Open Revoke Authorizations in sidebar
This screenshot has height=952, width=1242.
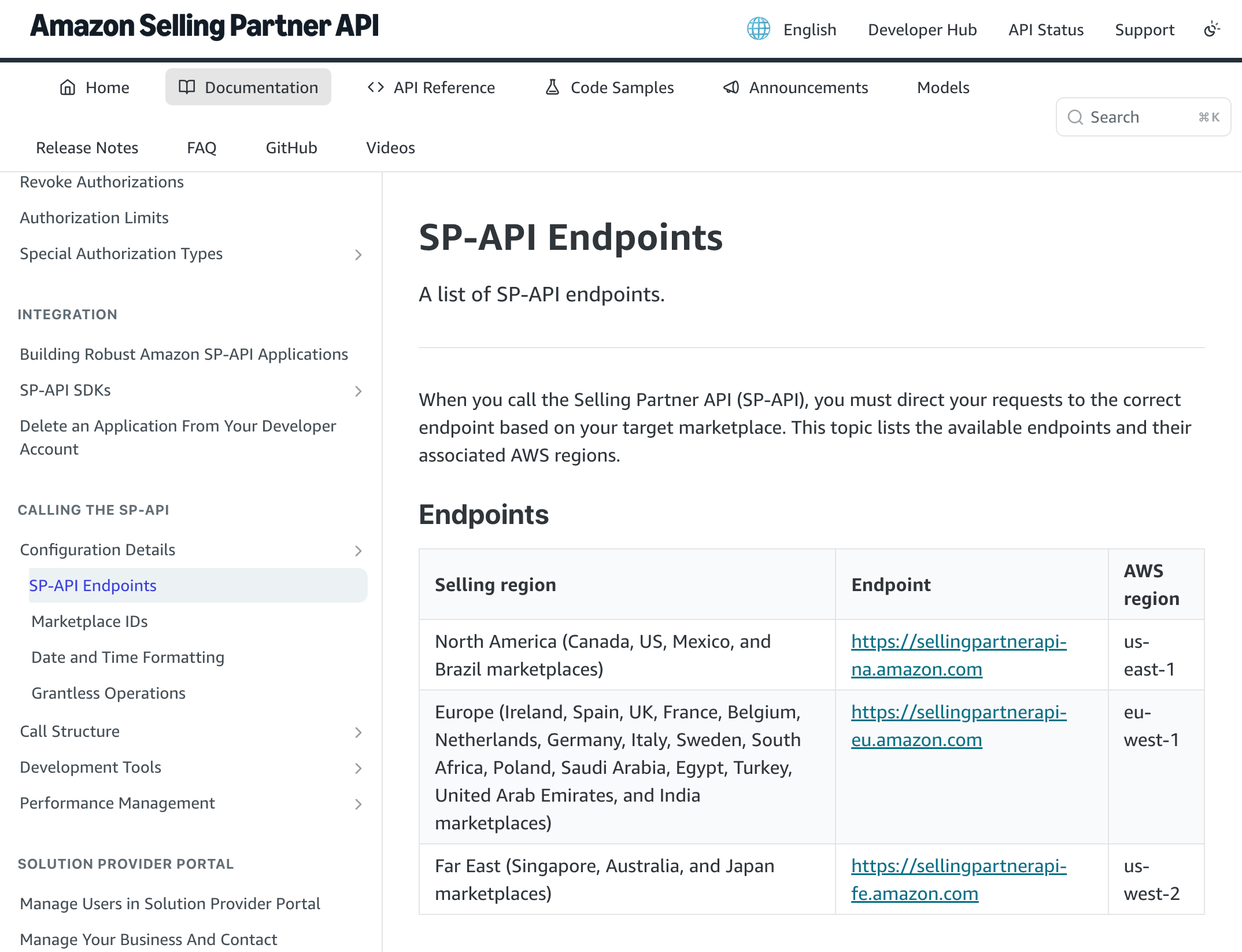tap(102, 182)
